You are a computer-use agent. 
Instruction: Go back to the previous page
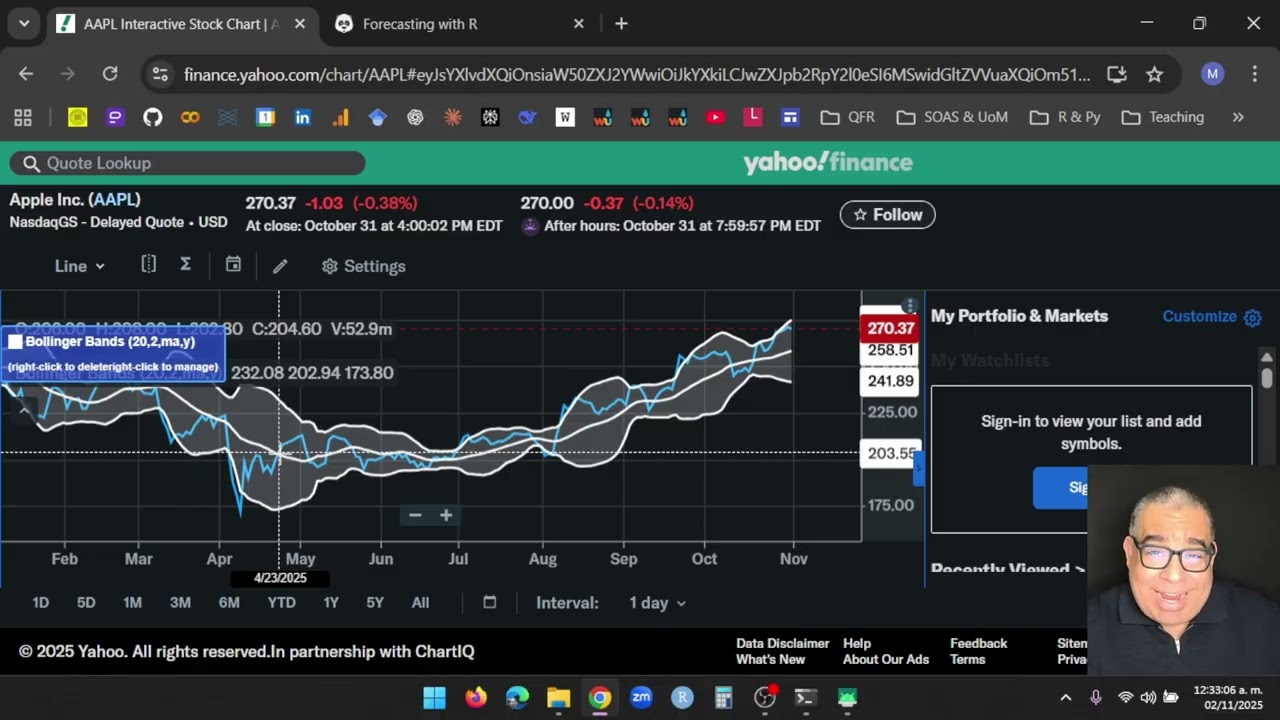point(26,74)
